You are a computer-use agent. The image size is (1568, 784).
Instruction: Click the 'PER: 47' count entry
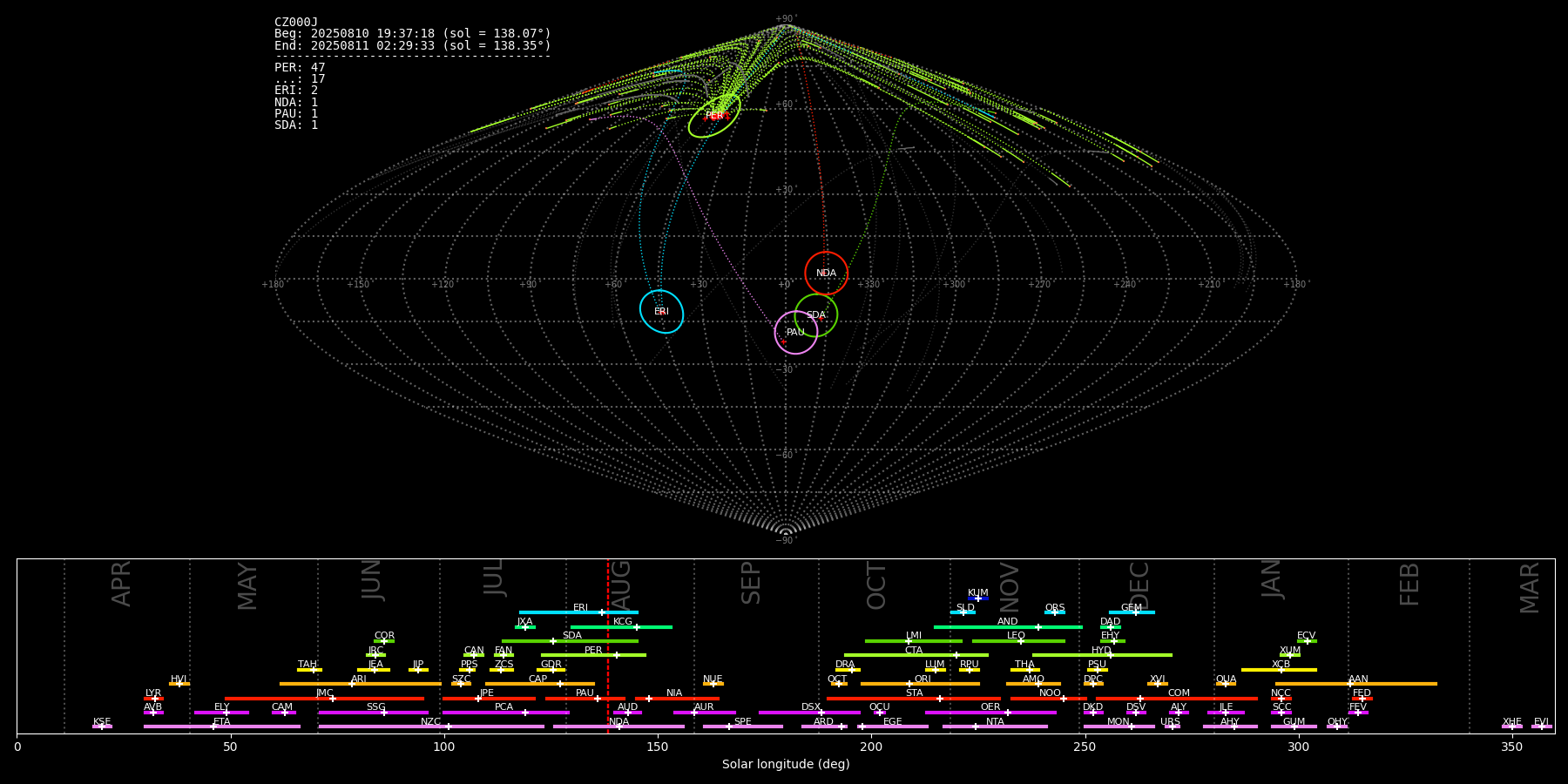[300, 67]
